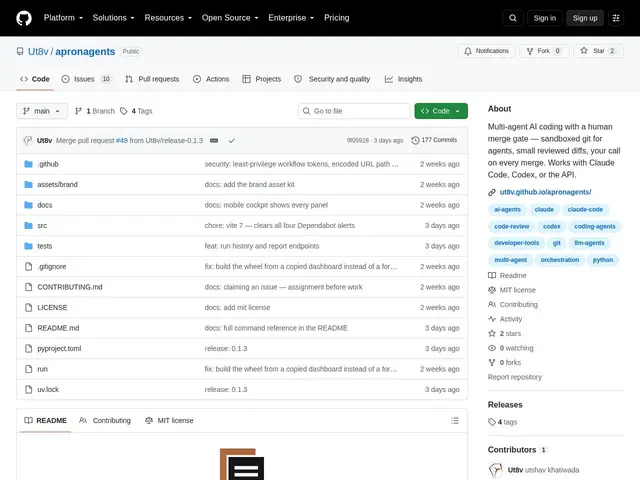Click 'release: 0.1.3' commit message for uv.lock

pos(226,389)
